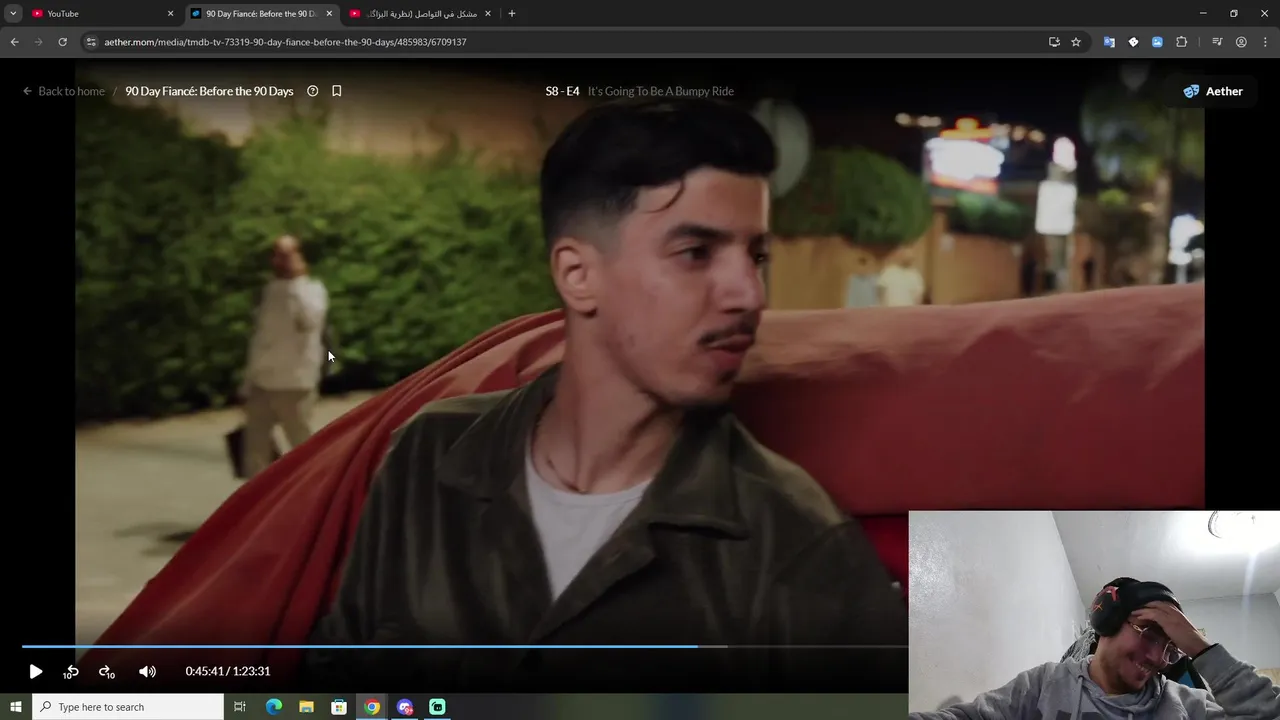
Task: Reload the current page
Action: [62, 42]
